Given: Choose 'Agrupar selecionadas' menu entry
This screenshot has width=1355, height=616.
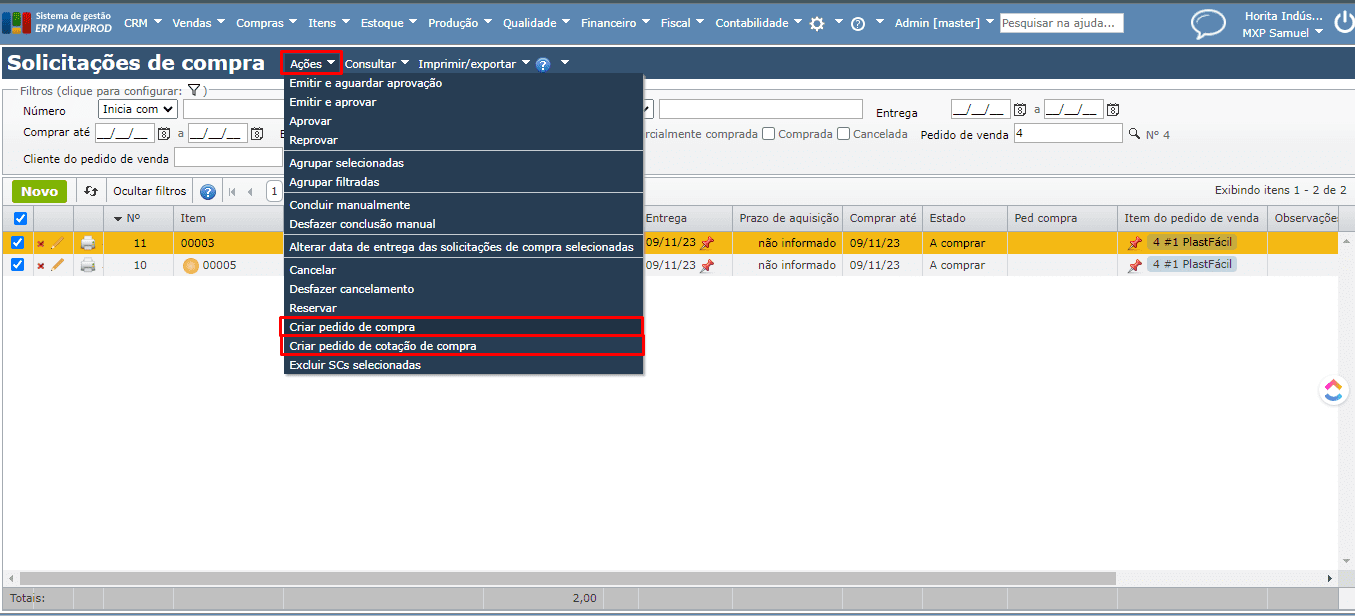Looking at the screenshot, I should pos(463,163).
